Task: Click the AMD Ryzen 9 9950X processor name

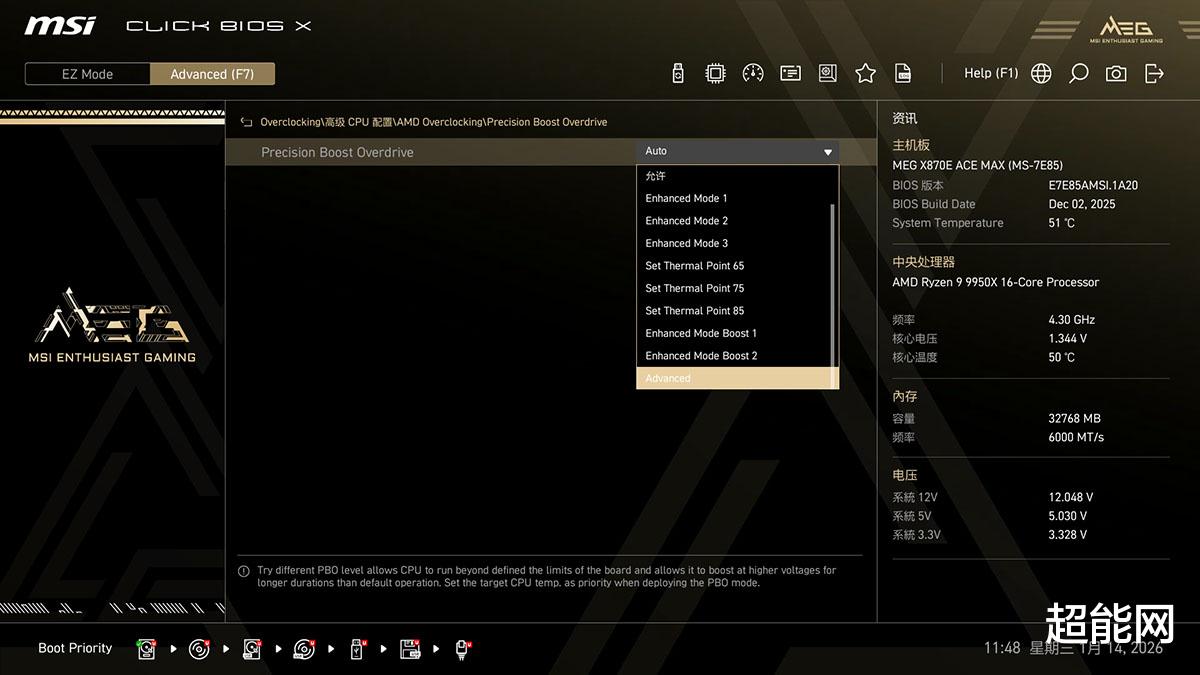Action: (x=995, y=282)
